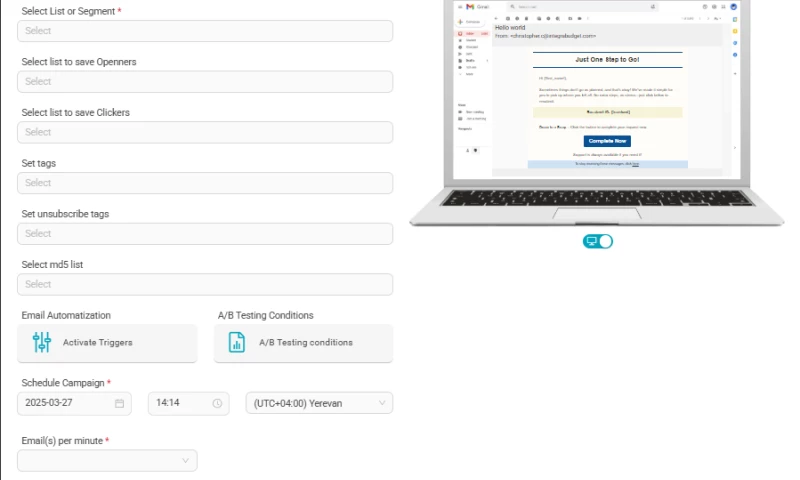The image size is (800, 480).
Task: Click the Schedule Campaign label
Action: coord(63,383)
